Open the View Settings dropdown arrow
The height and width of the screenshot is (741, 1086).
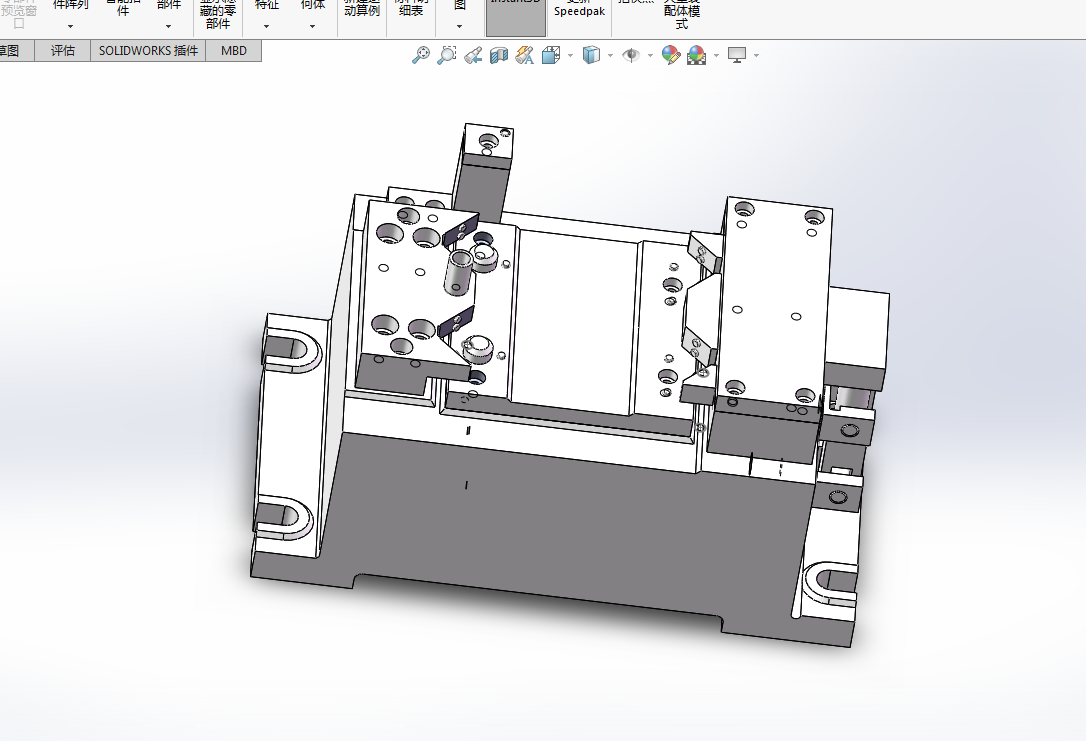click(756, 55)
